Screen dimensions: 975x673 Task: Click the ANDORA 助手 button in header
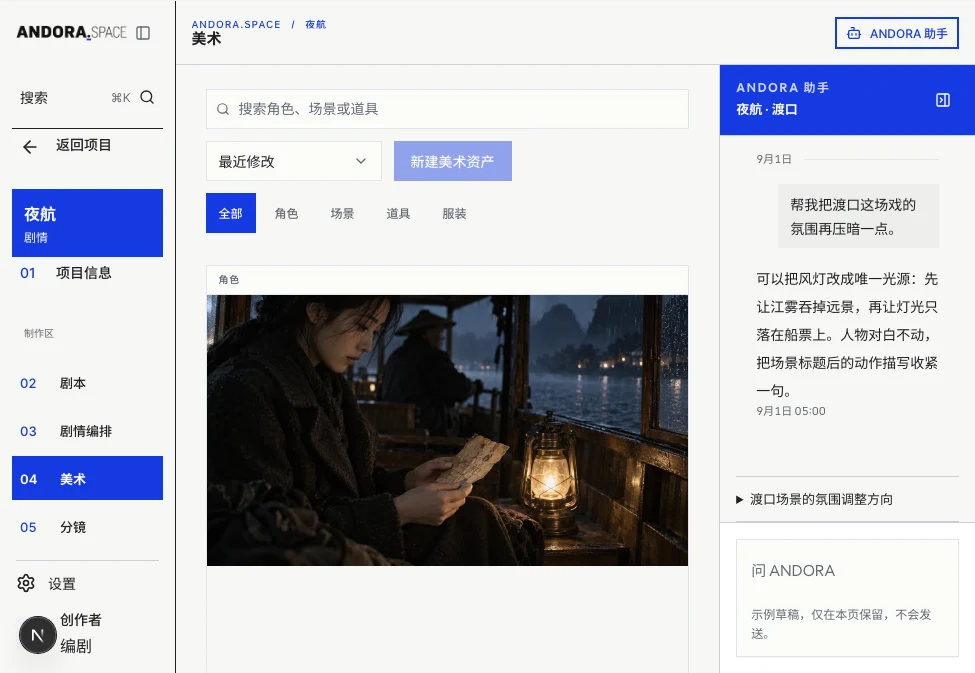point(897,33)
